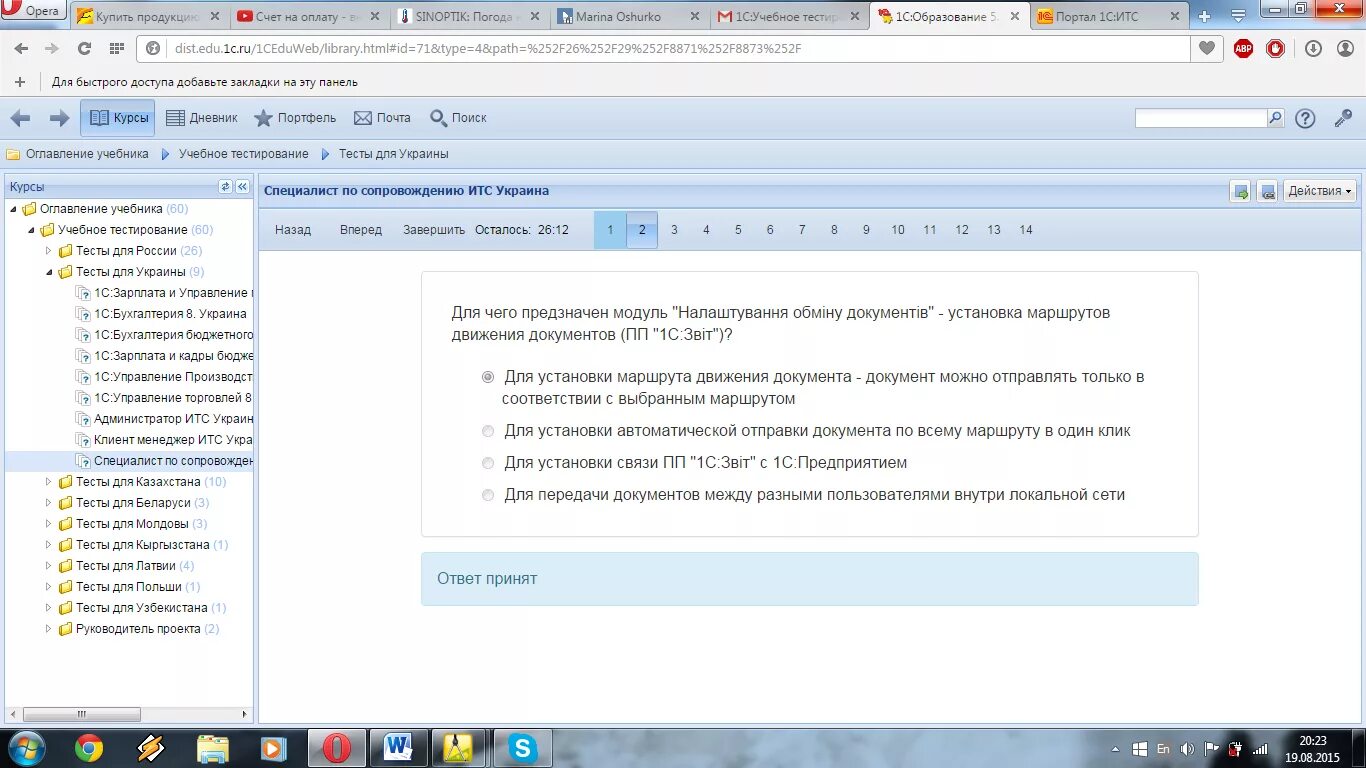Expand the Тесты для Казахстана node
This screenshot has height=768, width=1366.
point(49,482)
